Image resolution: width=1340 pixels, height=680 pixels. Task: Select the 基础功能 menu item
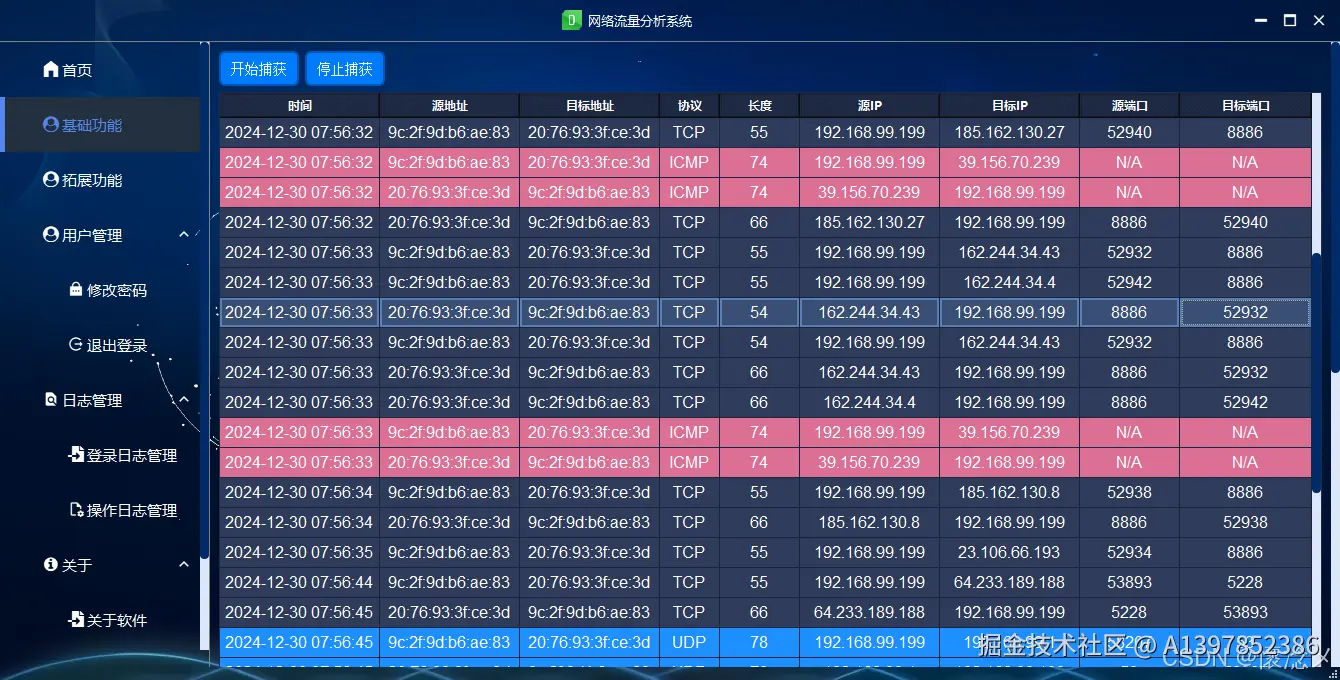pos(100,125)
